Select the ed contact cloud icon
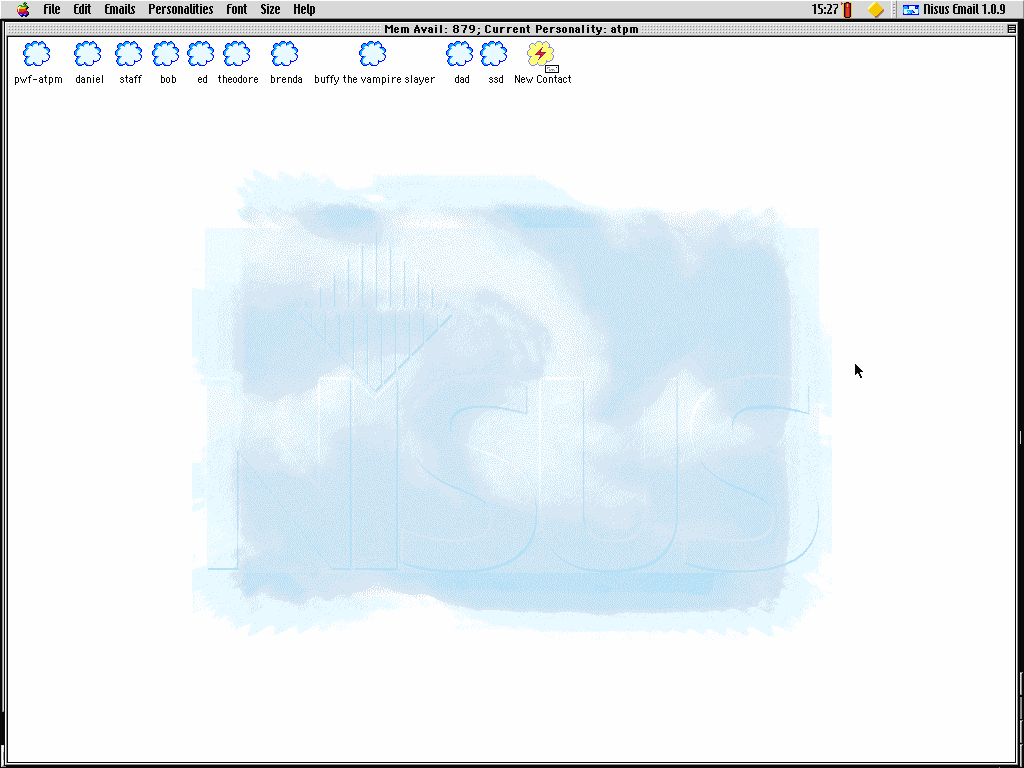This screenshot has height=768, width=1024. [x=200, y=54]
